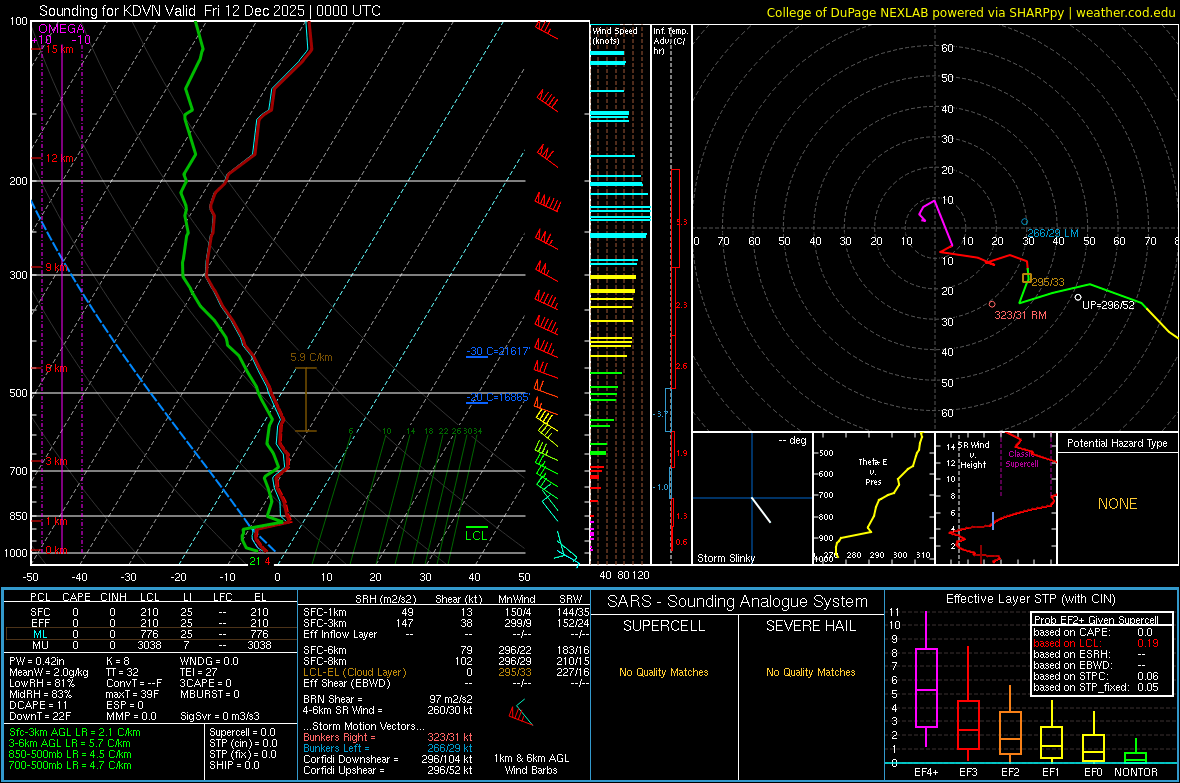
Task: Click the yellow 295/33 square marker on hodograph
Action: click(1026, 279)
